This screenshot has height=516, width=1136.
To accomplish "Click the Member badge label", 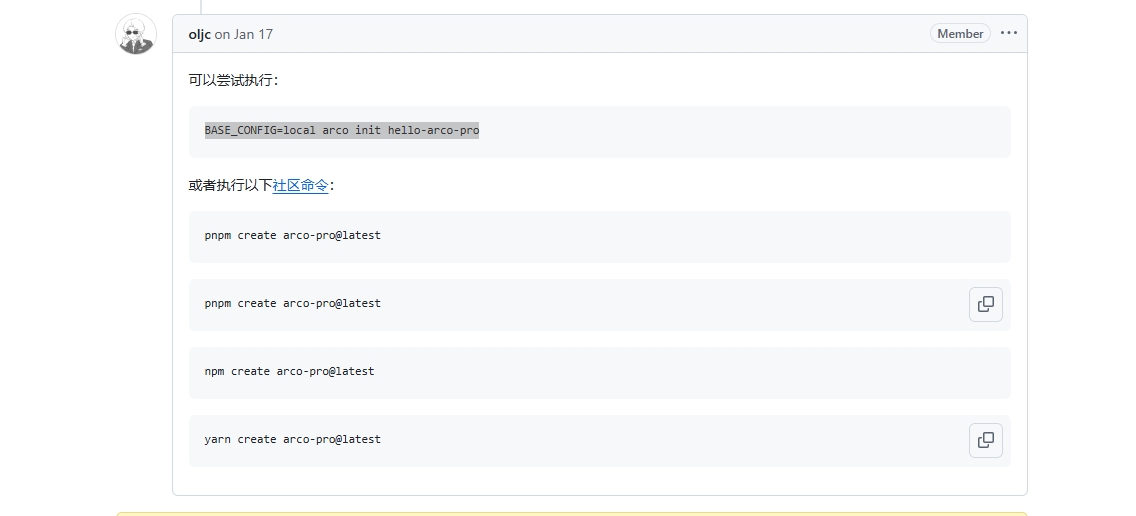I will pyautogui.click(x=960, y=33).
